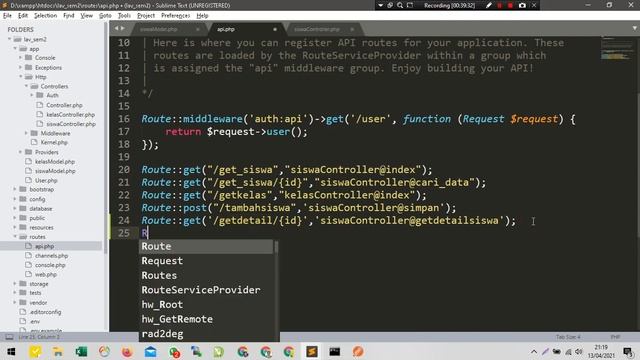Viewport: 640px width, 360px height.
Task: Open the File menu
Action: click(7, 16)
